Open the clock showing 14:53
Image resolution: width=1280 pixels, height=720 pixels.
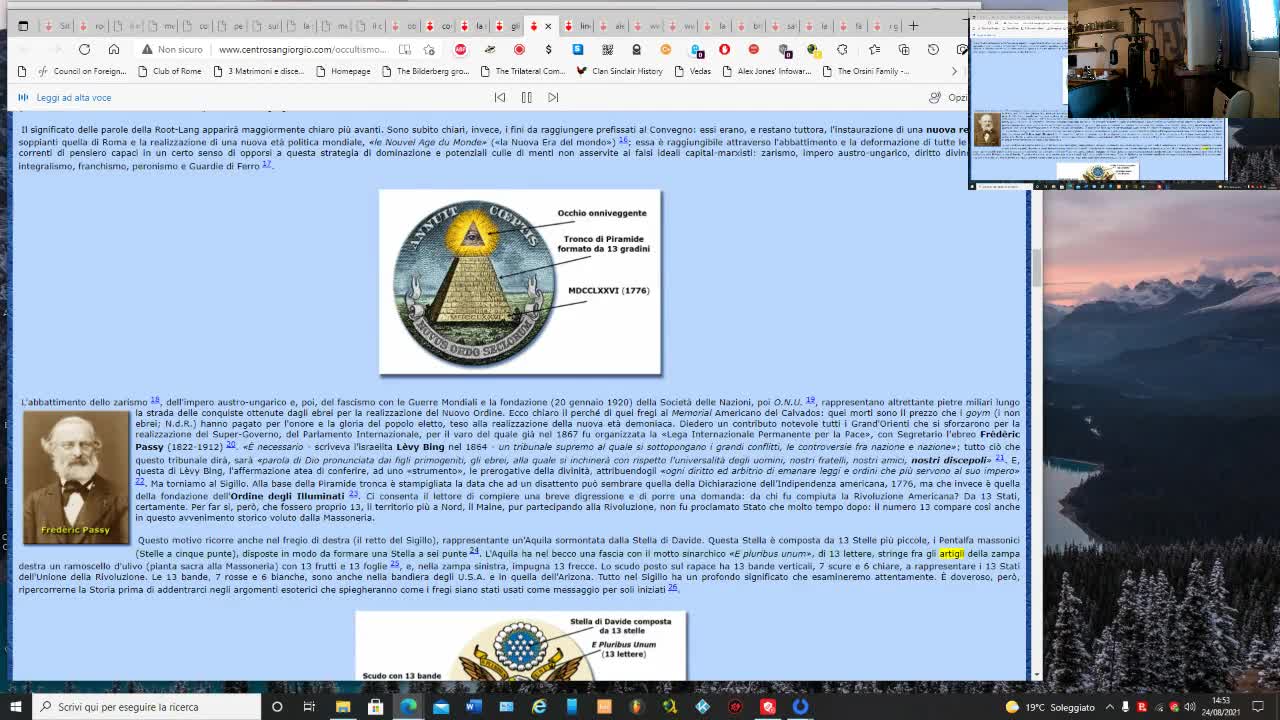point(1221,707)
